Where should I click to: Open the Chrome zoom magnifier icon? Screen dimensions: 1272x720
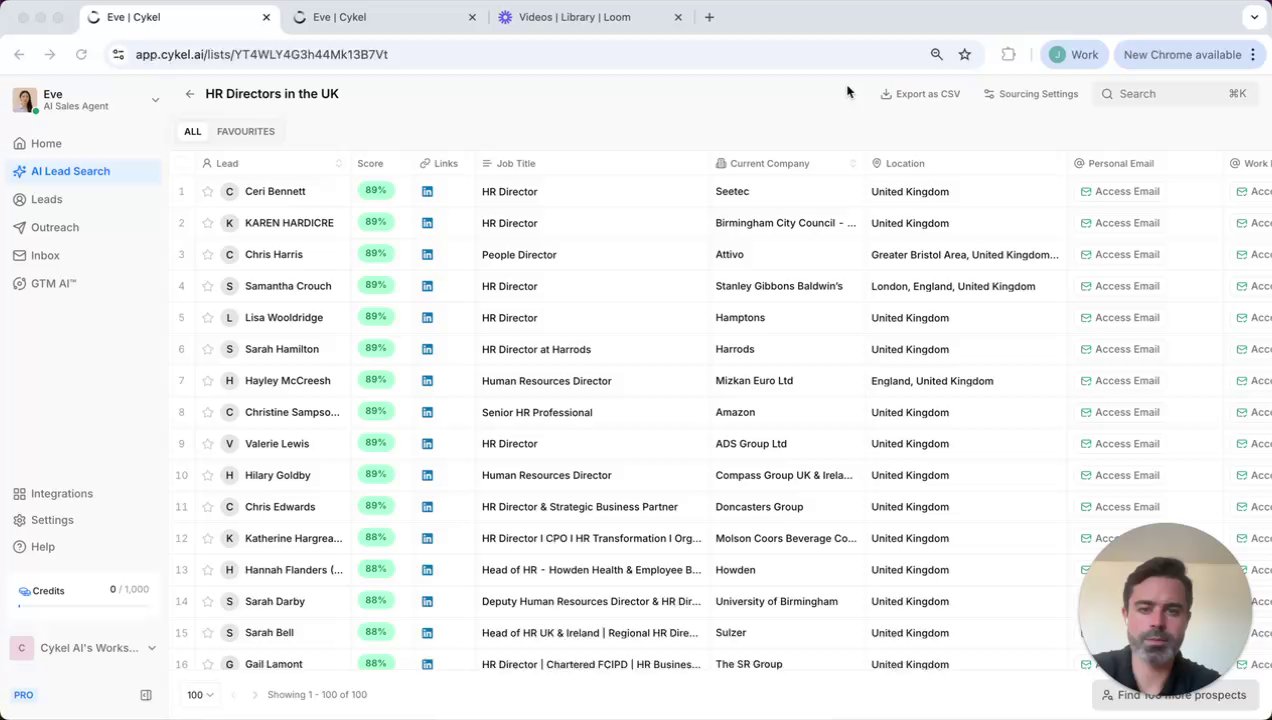coord(937,55)
